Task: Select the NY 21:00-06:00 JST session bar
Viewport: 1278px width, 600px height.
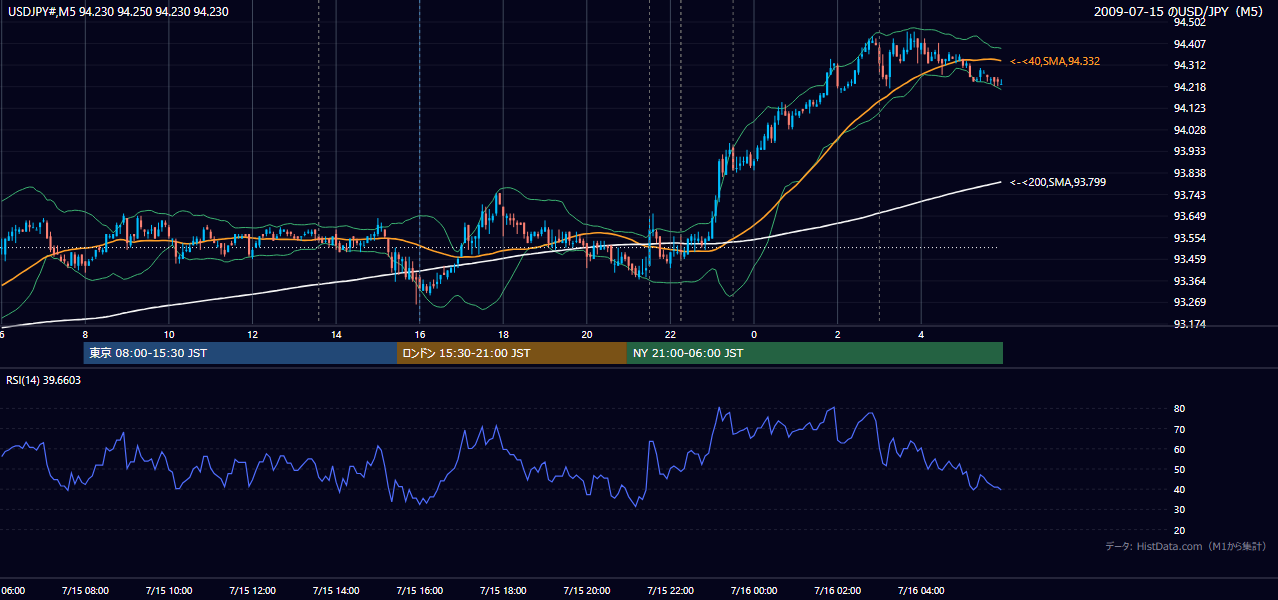Action: click(815, 353)
